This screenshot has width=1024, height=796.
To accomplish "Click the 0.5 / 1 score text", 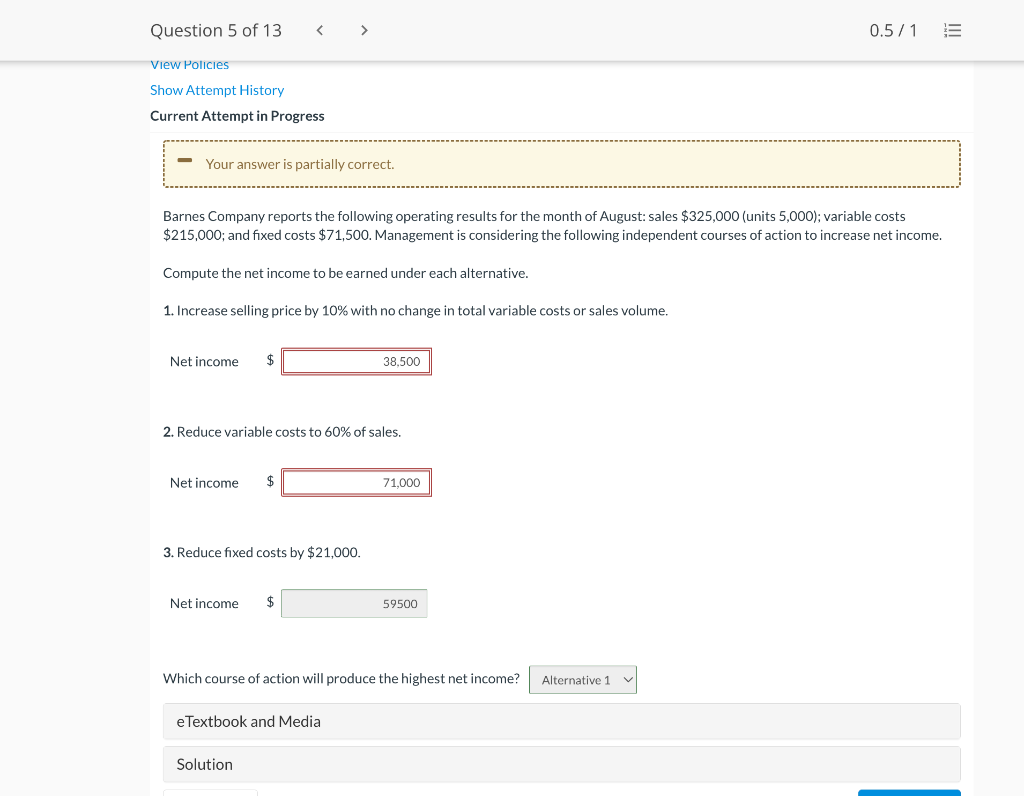I will tap(893, 30).
